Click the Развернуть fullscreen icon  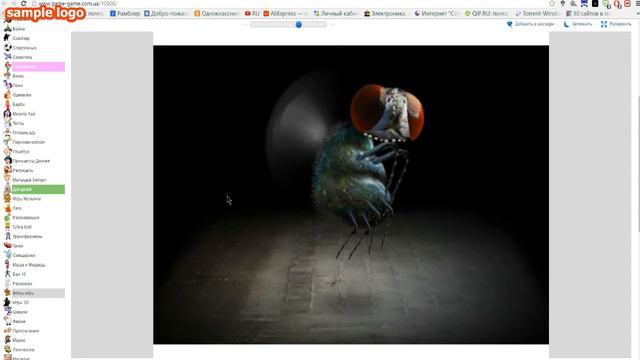(x=604, y=24)
